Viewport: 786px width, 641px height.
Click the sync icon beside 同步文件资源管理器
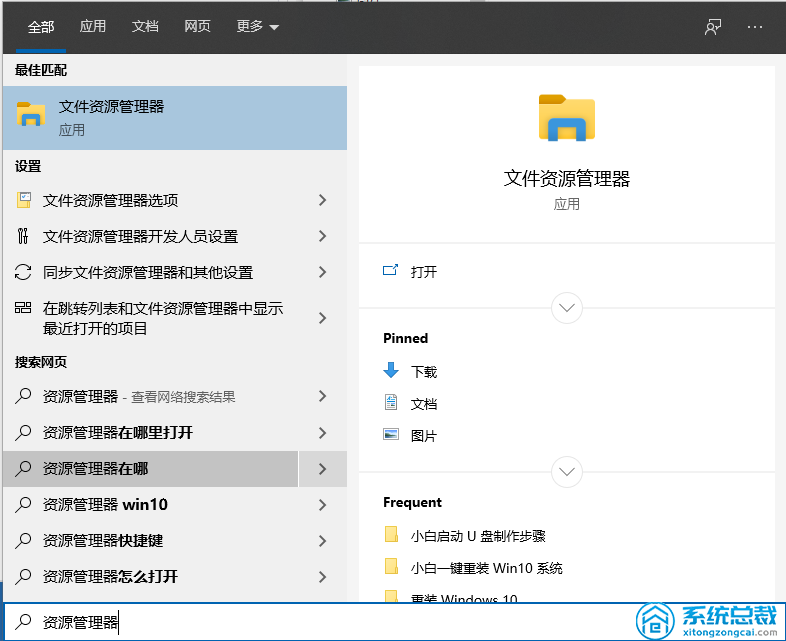pyautogui.click(x=23, y=272)
